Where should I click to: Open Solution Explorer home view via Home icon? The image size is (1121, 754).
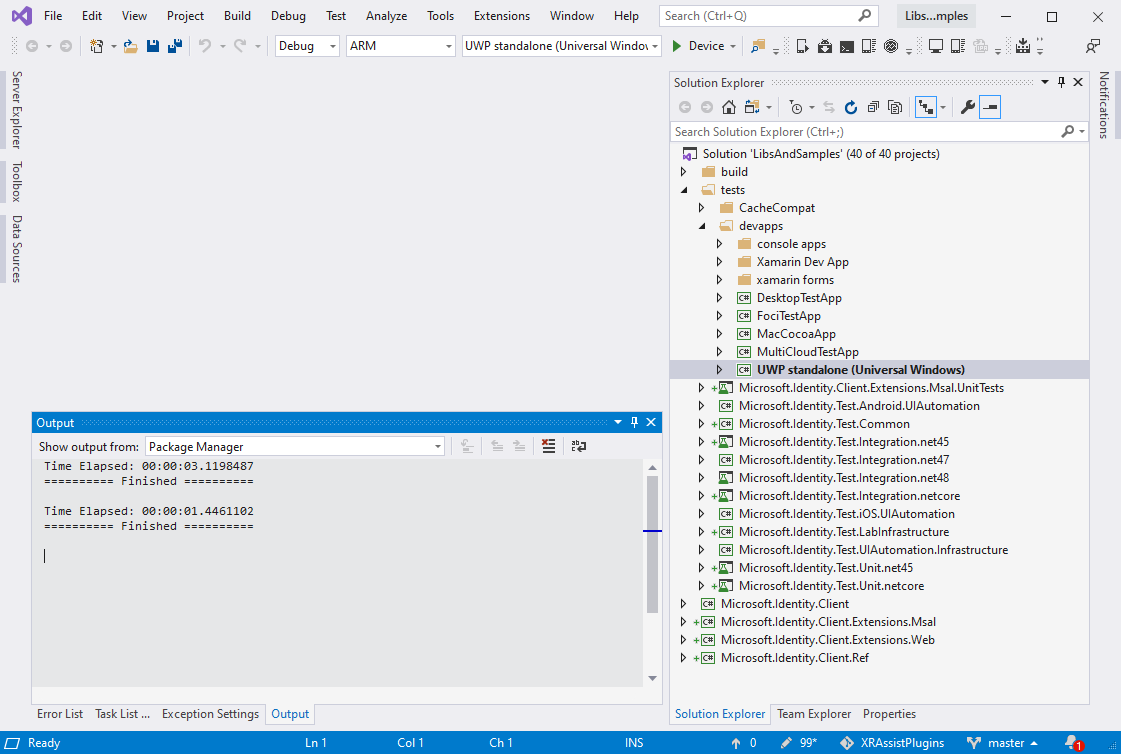pos(729,106)
